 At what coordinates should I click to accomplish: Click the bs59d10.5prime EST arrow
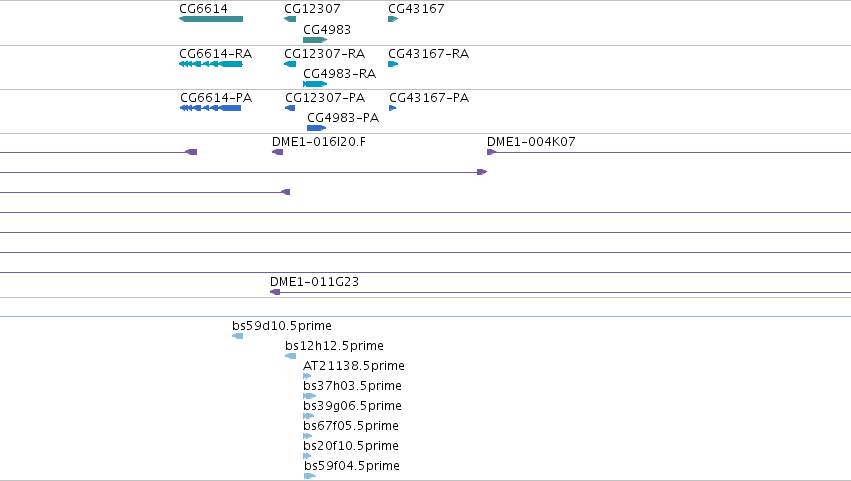click(x=238, y=336)
